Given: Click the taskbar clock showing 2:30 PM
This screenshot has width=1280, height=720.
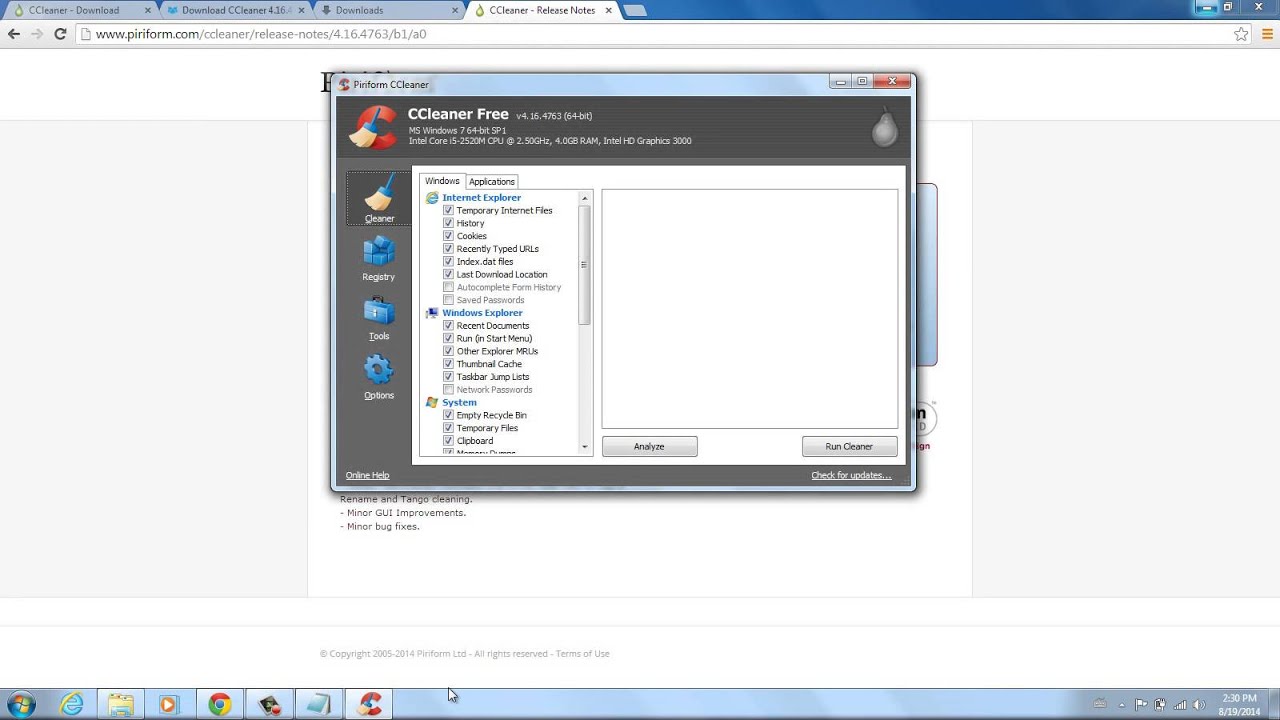Looking at the screenshot, I should 1240,705.
